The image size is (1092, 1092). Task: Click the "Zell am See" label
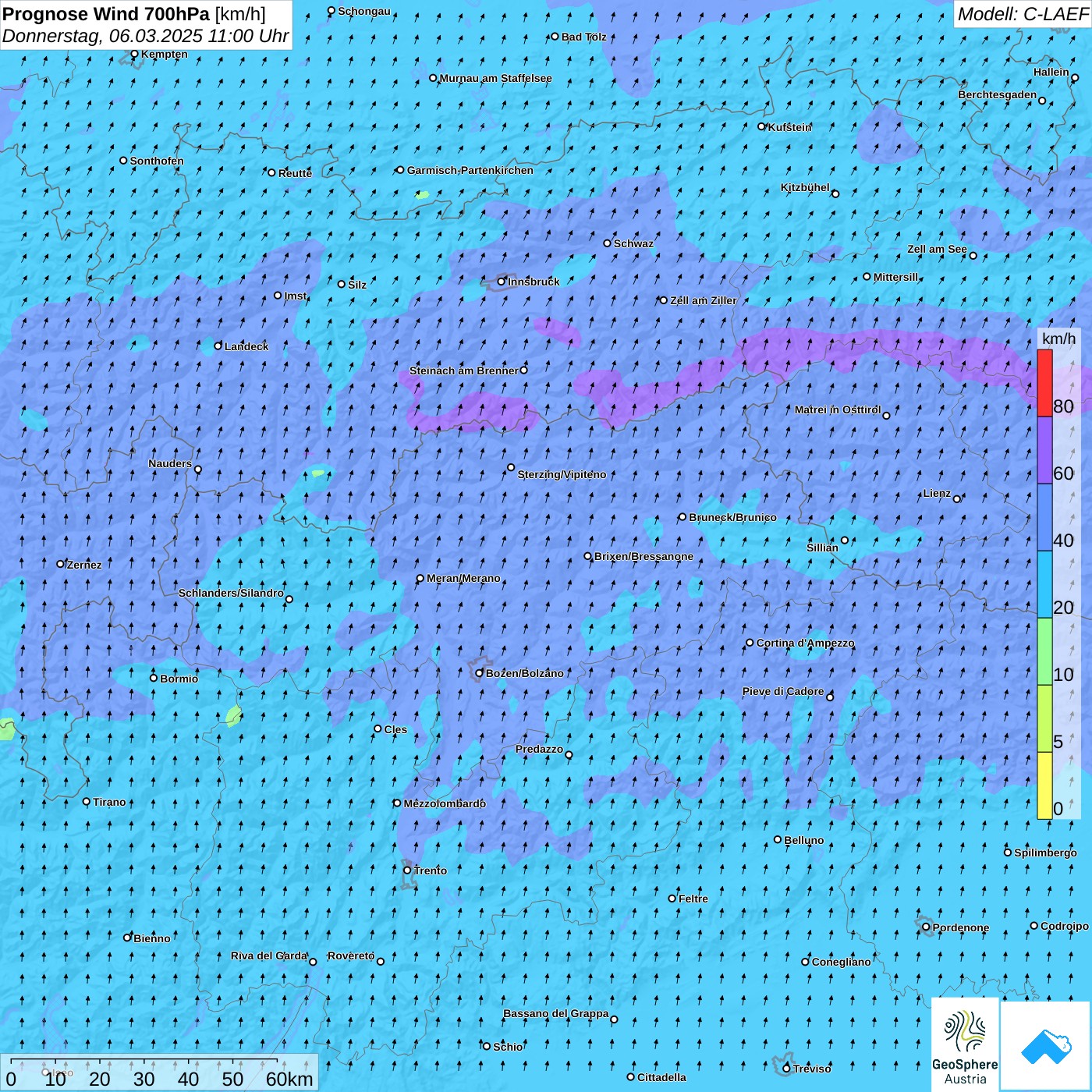[937, 249]
